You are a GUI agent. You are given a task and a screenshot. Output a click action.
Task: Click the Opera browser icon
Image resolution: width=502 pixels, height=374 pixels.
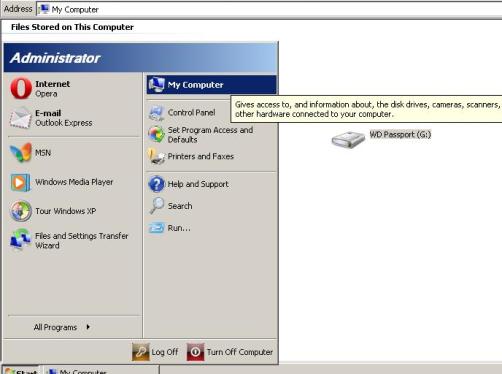click(x=21, y=88)
